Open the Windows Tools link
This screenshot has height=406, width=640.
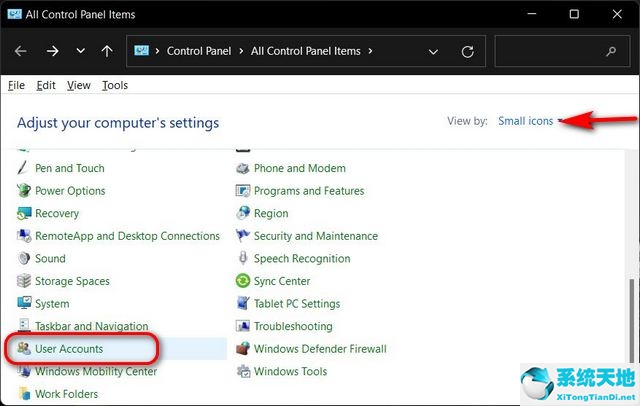290,371
